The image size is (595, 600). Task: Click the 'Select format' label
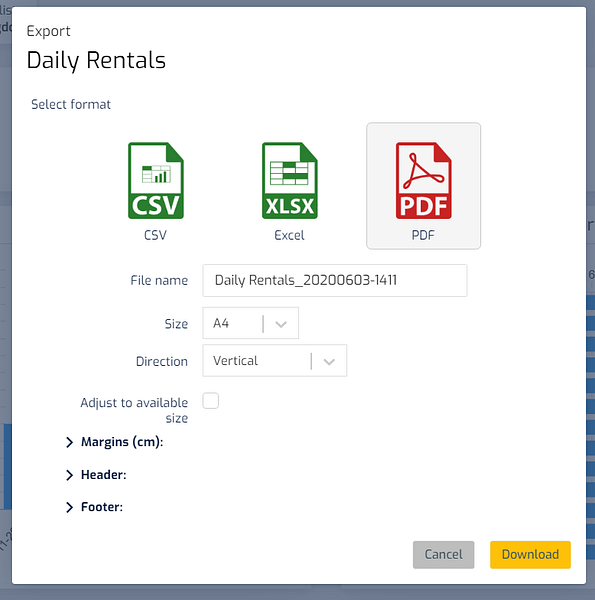click(71, 104)
